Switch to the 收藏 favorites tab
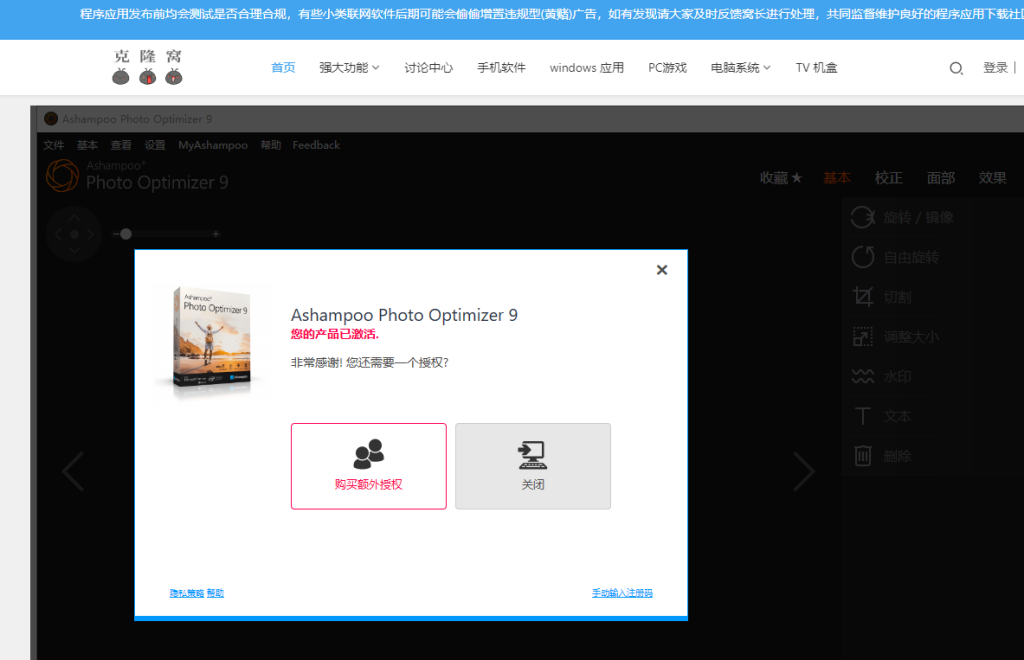Screen dimensions: 1024x660 coord(781,178)
